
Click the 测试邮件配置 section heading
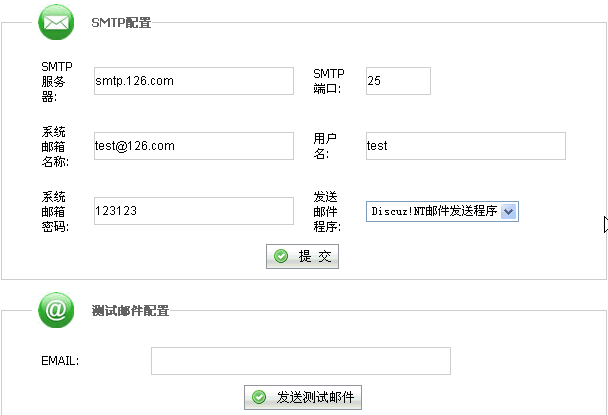(131, 311)
